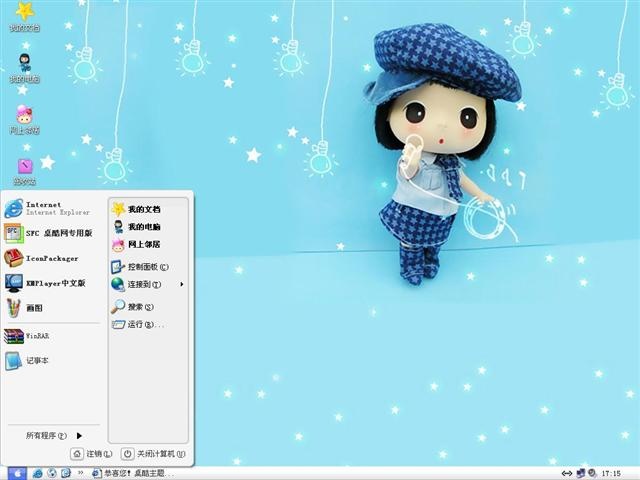
Task: Click the 关闭计算机 shut down button
Action: coord(153,454)
